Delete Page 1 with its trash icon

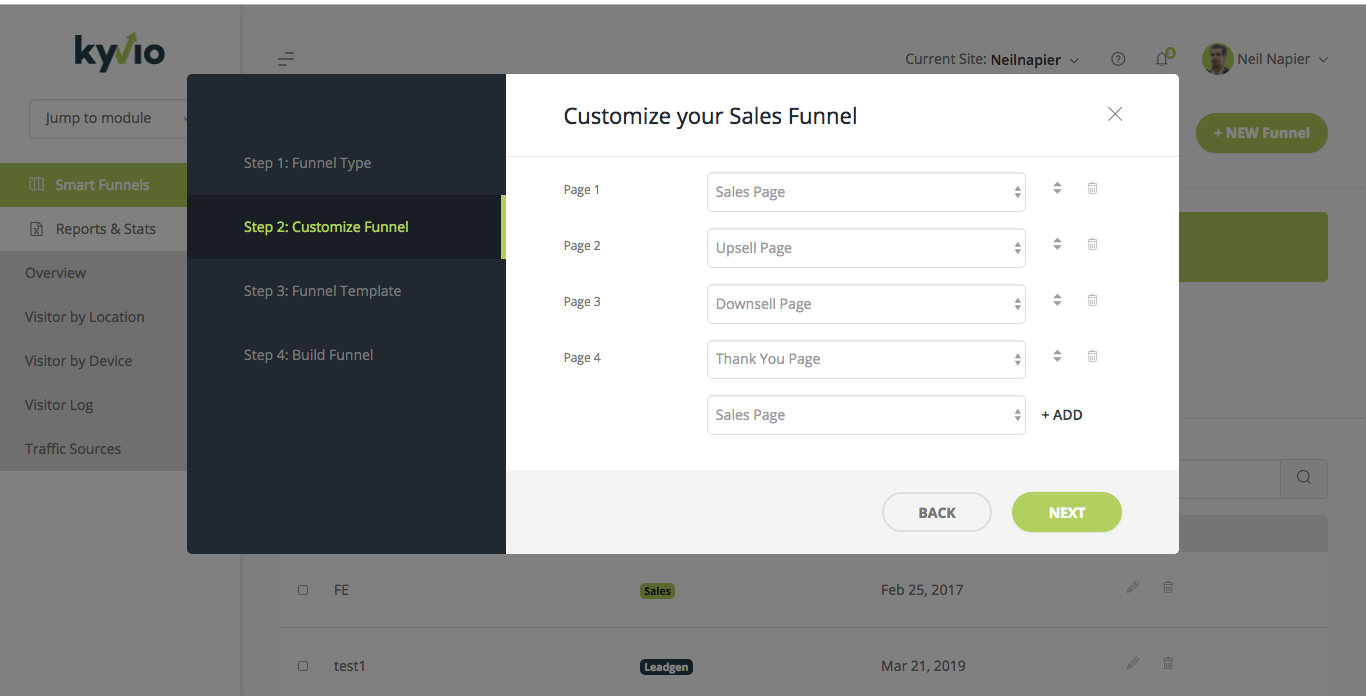coord(1092,188)
